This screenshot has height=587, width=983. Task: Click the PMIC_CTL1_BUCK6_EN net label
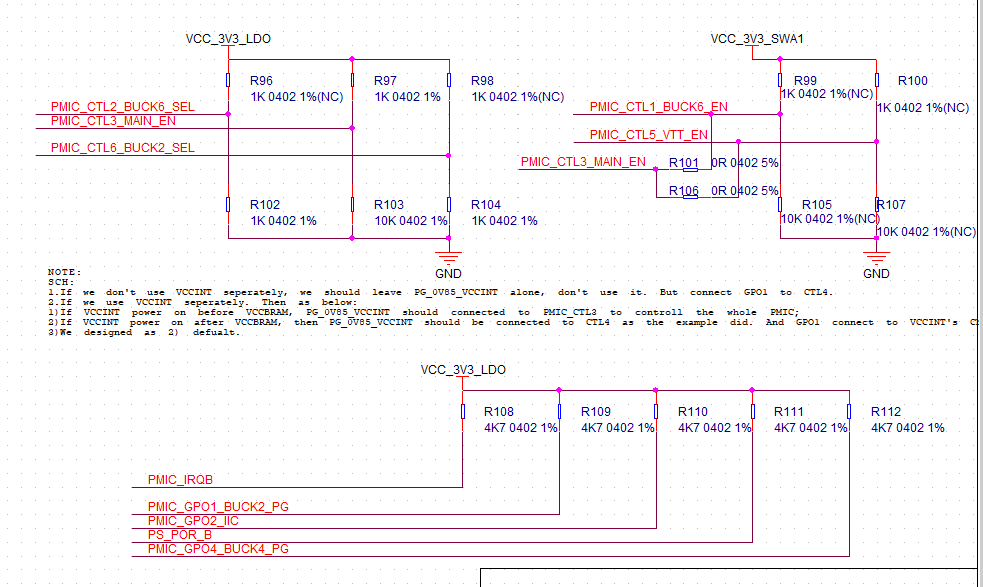point(658,107)
